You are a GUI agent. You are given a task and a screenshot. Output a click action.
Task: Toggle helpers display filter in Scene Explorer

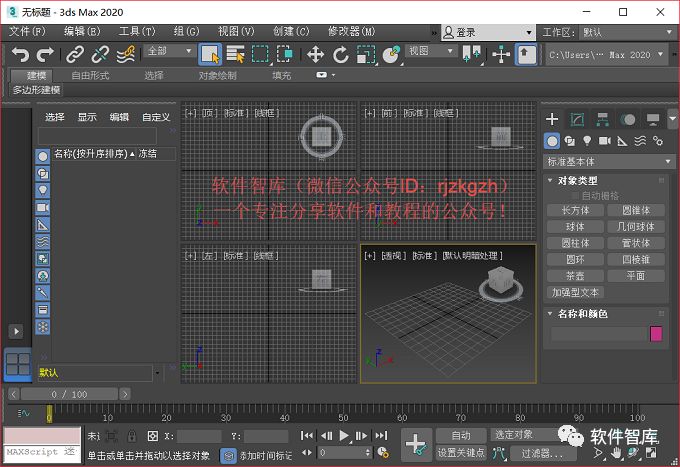pos(42,225)
